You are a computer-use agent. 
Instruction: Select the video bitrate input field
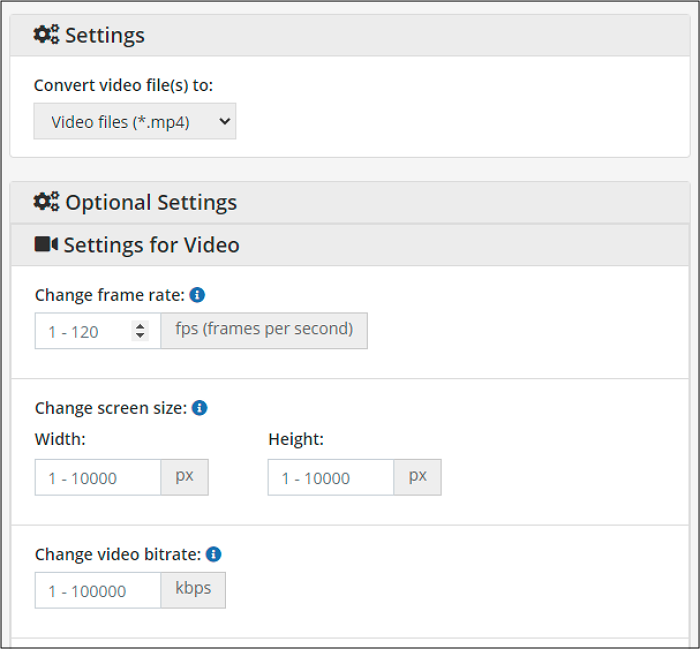click(x=98, y=591)
